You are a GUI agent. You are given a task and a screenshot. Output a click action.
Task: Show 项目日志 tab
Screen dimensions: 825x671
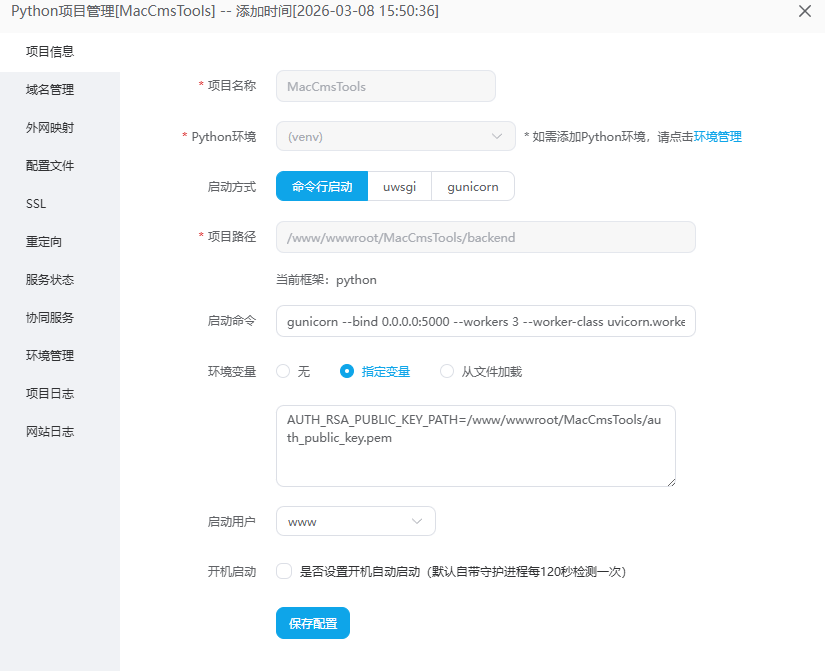pos(50,394)
